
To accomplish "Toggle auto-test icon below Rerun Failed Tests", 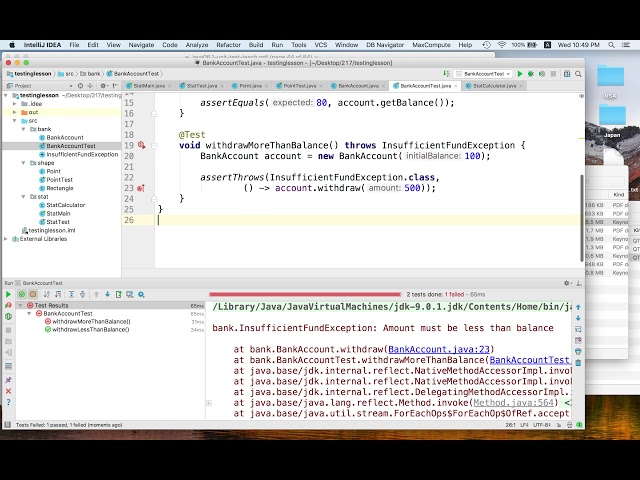I will pyautogui.click(x=8, y=316).
